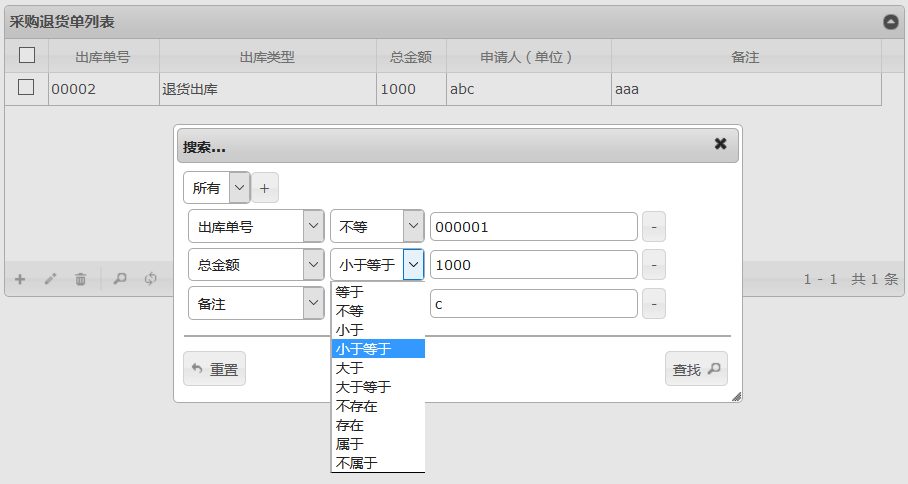Click the 000001 value input field
Viewport: 908px width, 484px height.
pos(533,226)
